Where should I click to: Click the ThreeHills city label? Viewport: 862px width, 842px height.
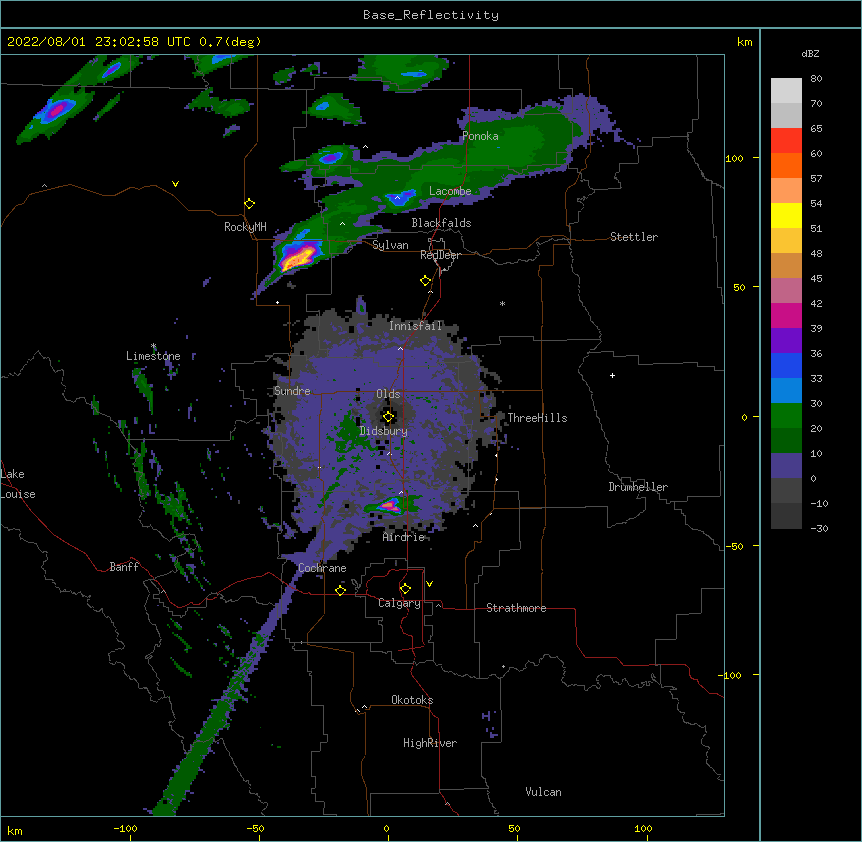[537, 418]
